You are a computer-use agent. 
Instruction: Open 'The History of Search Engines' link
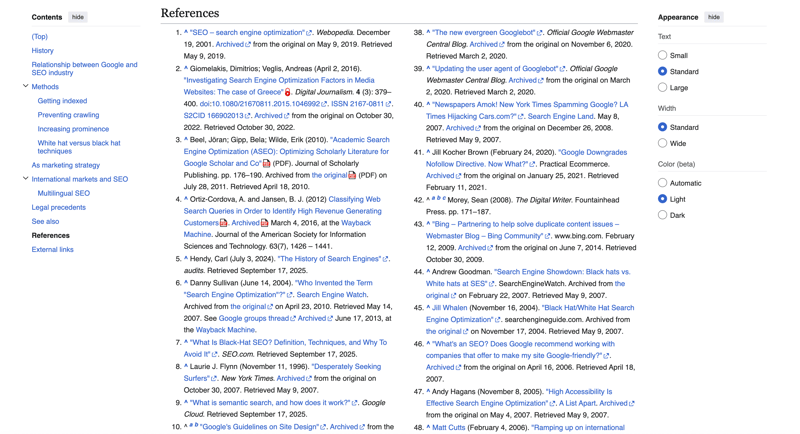pos(329,259)
